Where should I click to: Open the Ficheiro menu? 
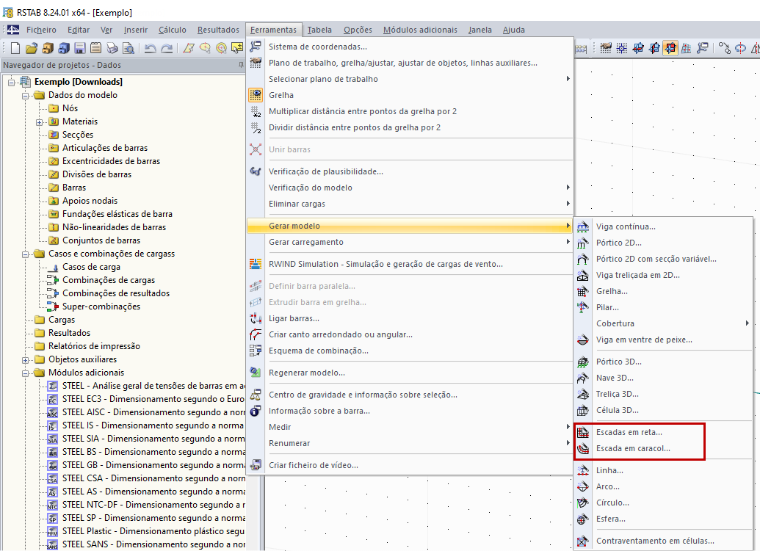pyautogui.click(x=41, y=30)
